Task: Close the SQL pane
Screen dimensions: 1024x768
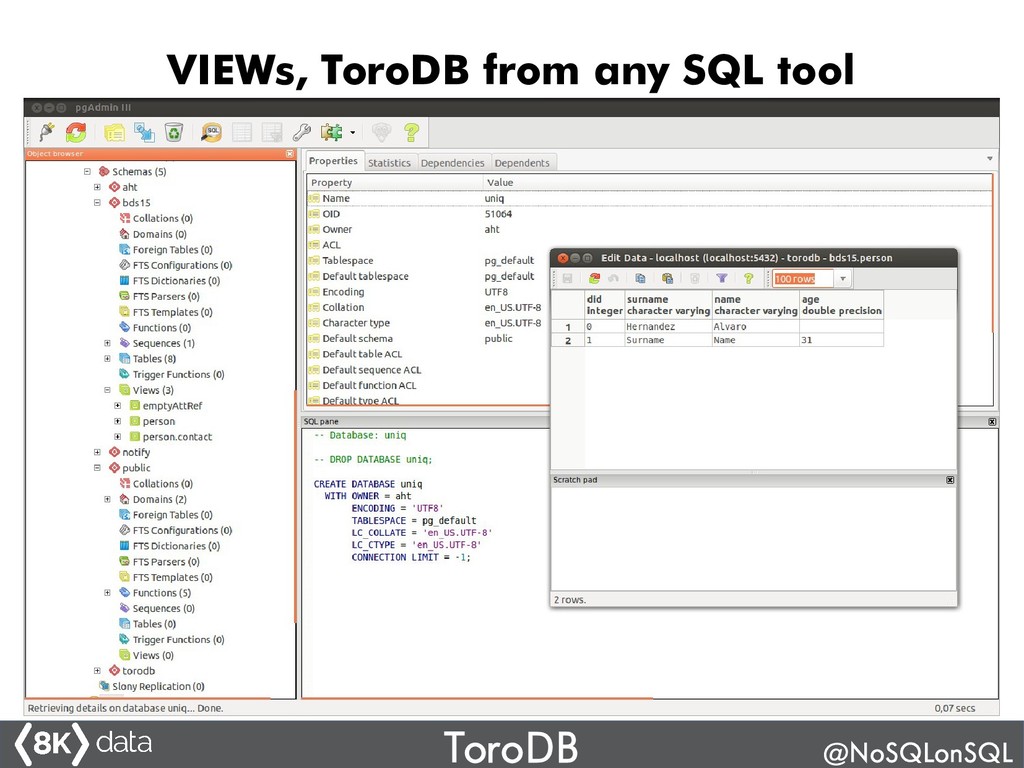Action: pos(992,422)
